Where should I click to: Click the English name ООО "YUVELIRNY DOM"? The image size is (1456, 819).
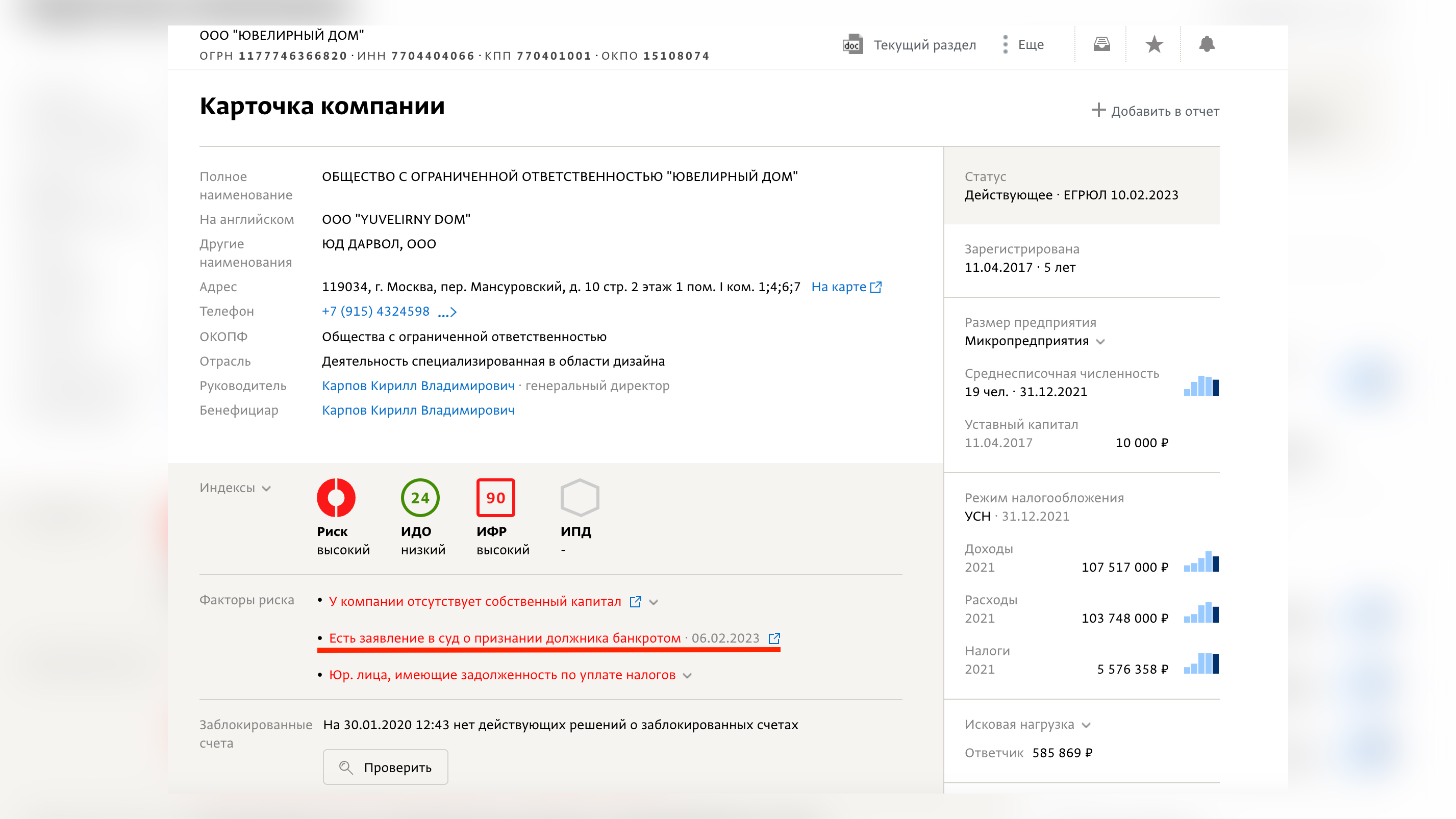point(396,220)
